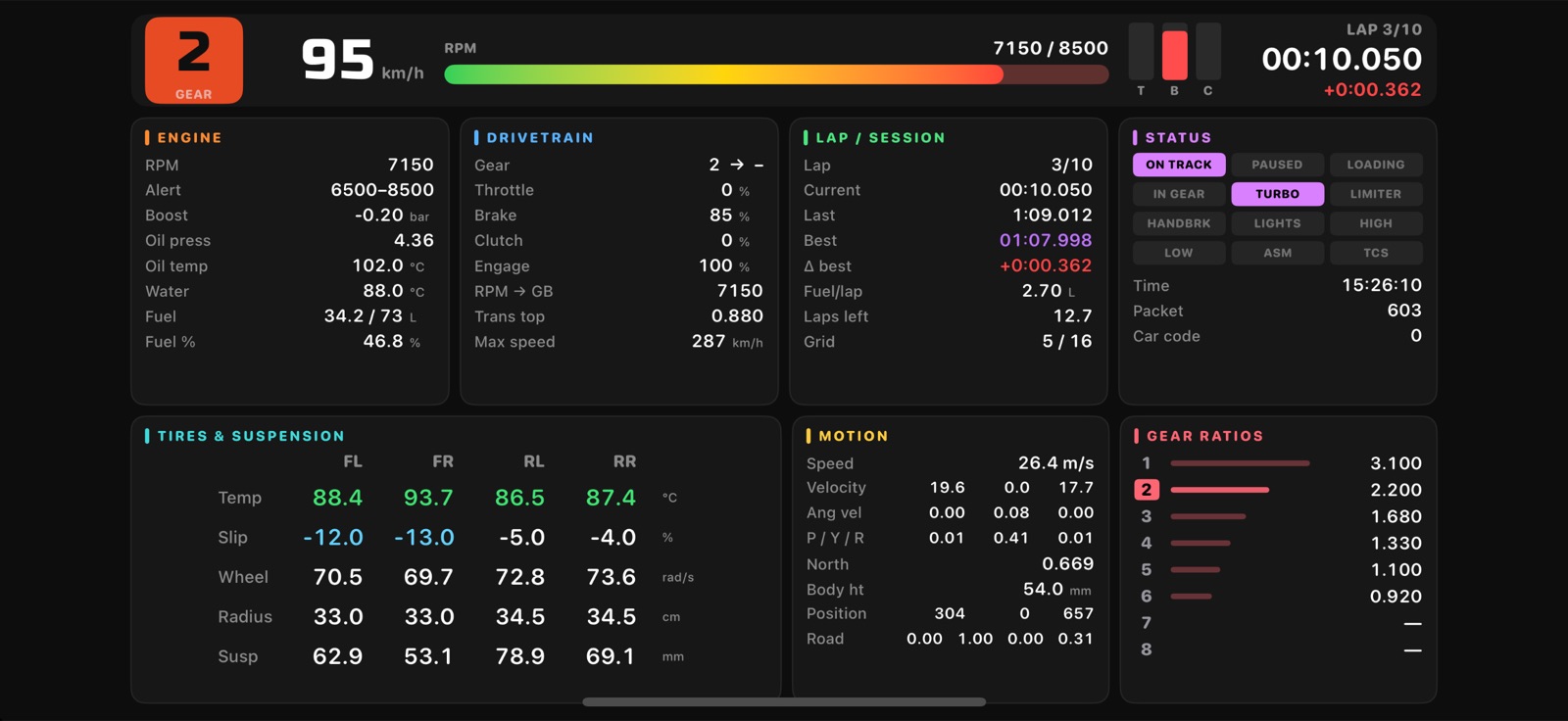Click the DRIVETRAIN panel heading
Image resolution: width=1568 pixels, height=721 pixels.
pos(540,138)
